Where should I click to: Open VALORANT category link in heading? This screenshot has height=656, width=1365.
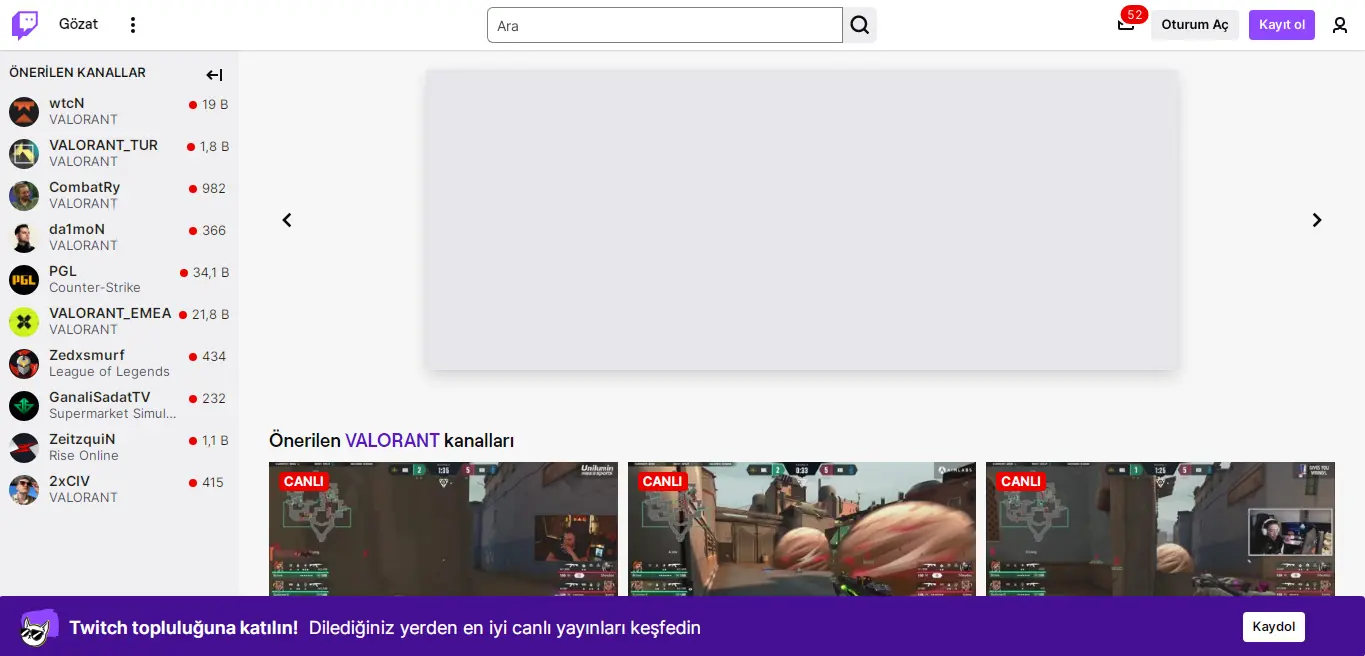[x=392, y=440]
